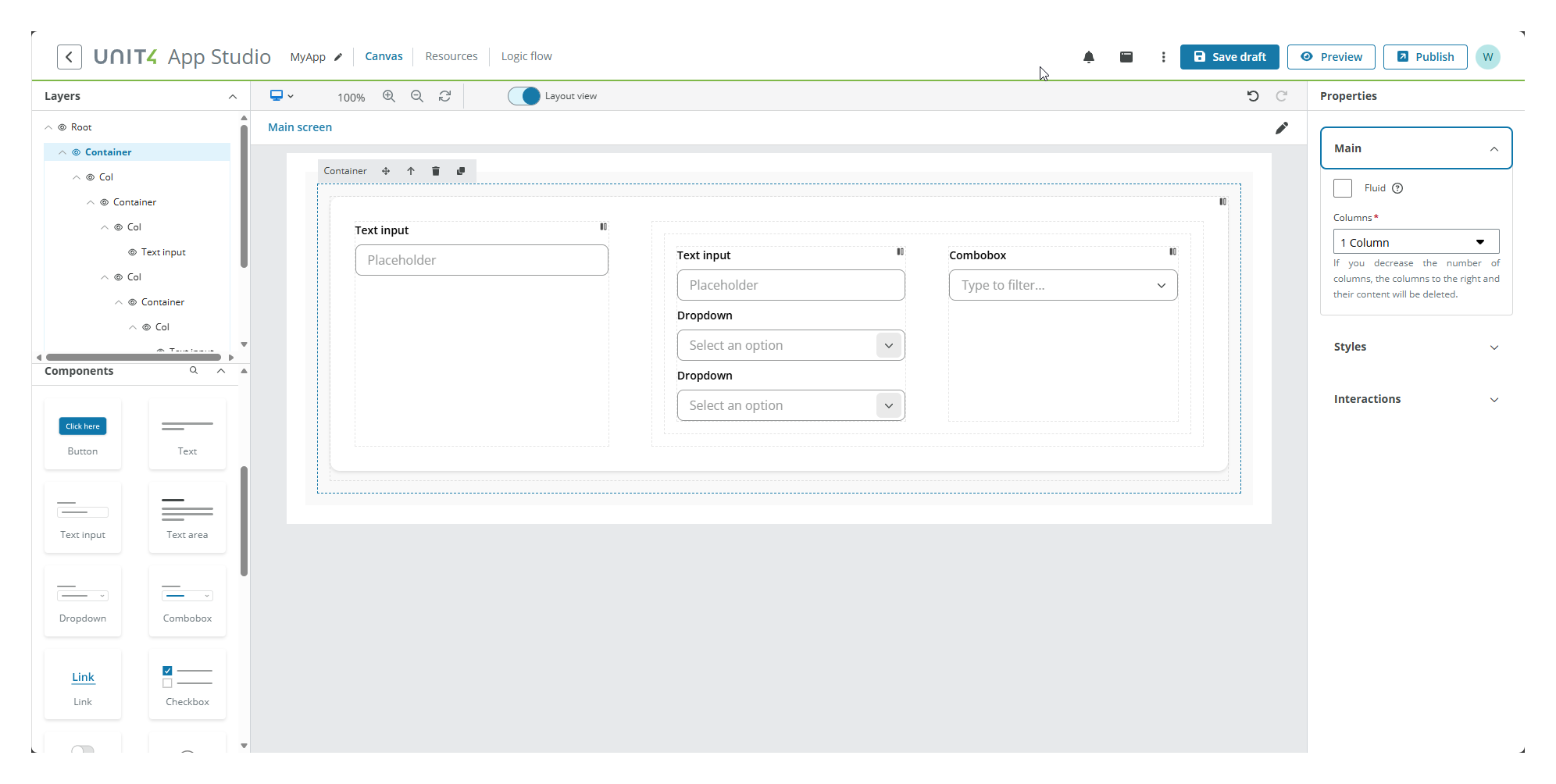This screenshot has width=1556, height=784.
Task: Collapse the Layers panel
Action: click(233, 97)
